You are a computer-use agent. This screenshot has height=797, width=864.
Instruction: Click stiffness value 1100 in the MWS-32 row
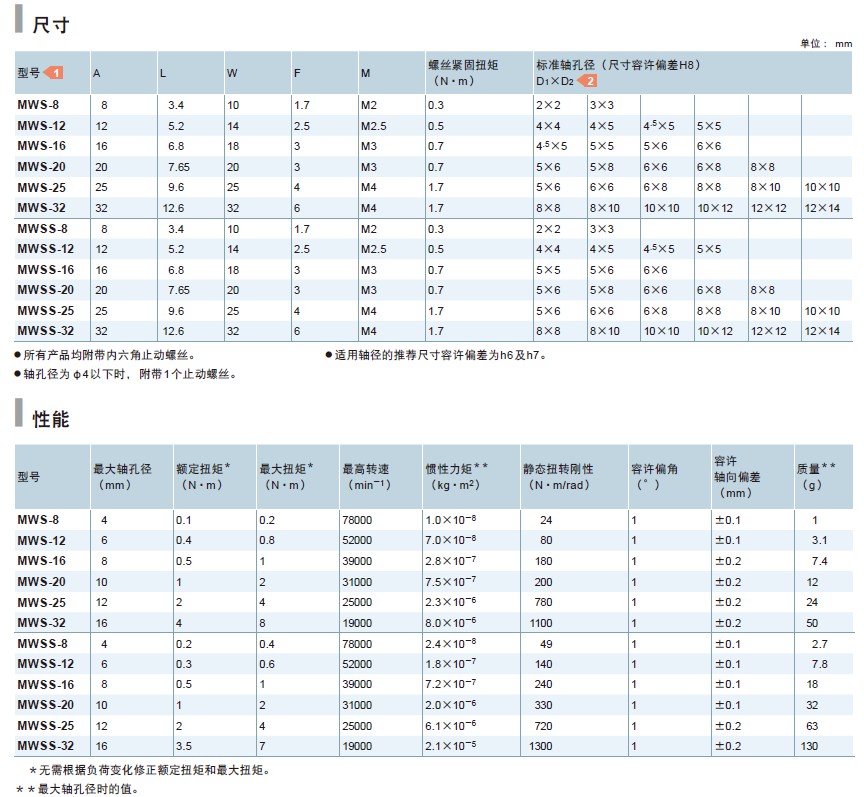(x=541, y=623)
